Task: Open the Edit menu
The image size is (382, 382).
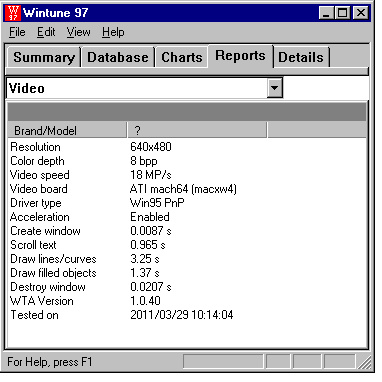Action: point(46,32)
